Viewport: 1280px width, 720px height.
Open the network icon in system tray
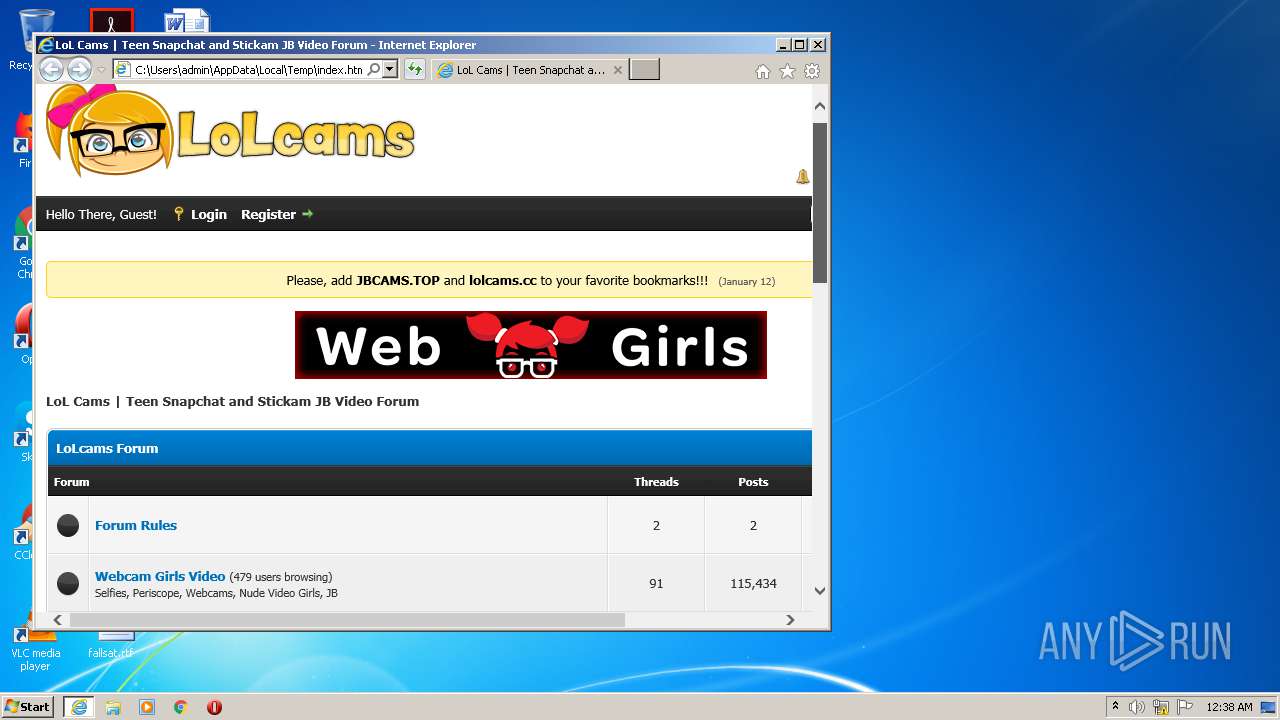tap(1161, 707)
